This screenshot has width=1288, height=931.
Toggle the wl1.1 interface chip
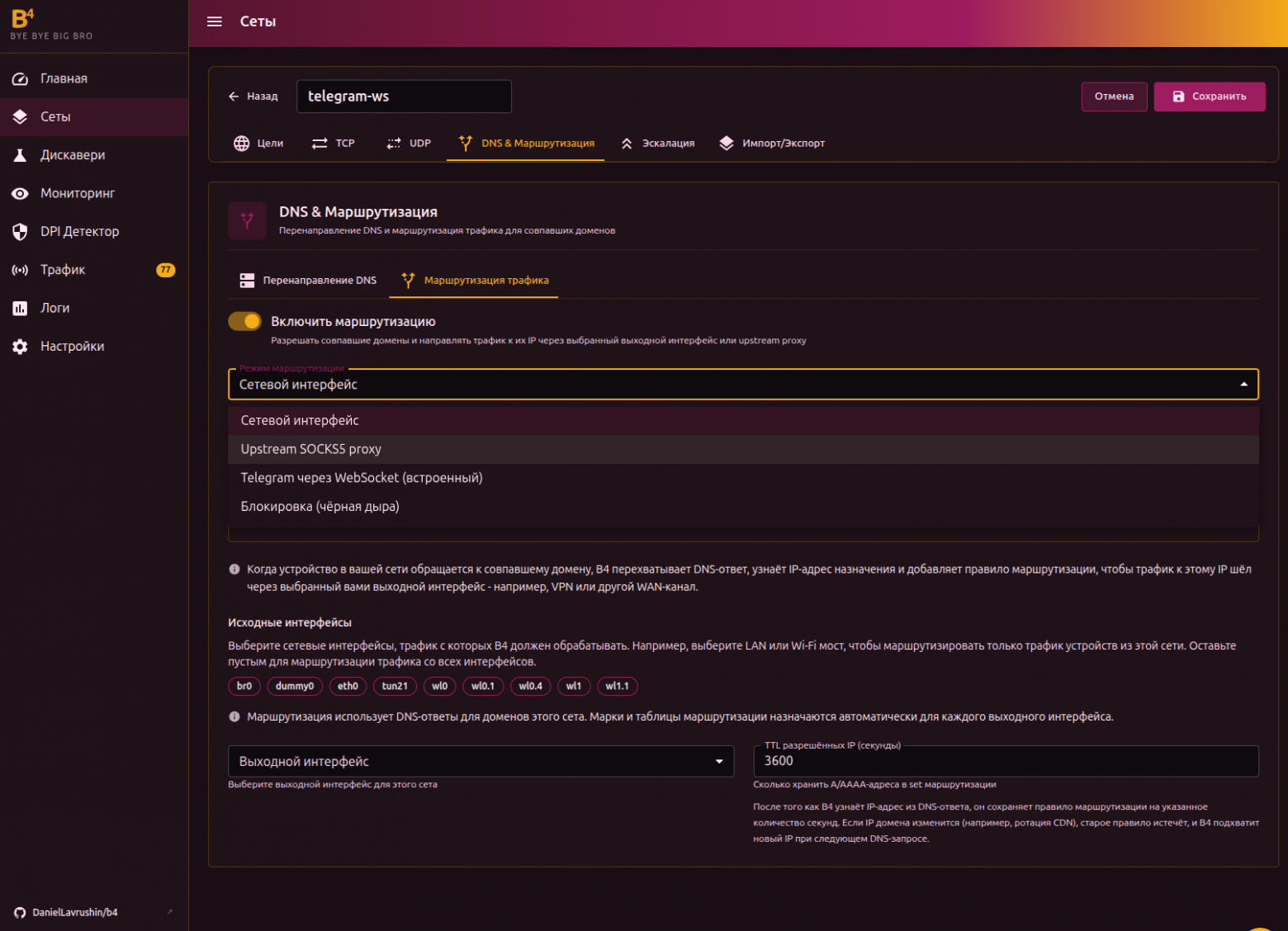(x=618, y=687)
